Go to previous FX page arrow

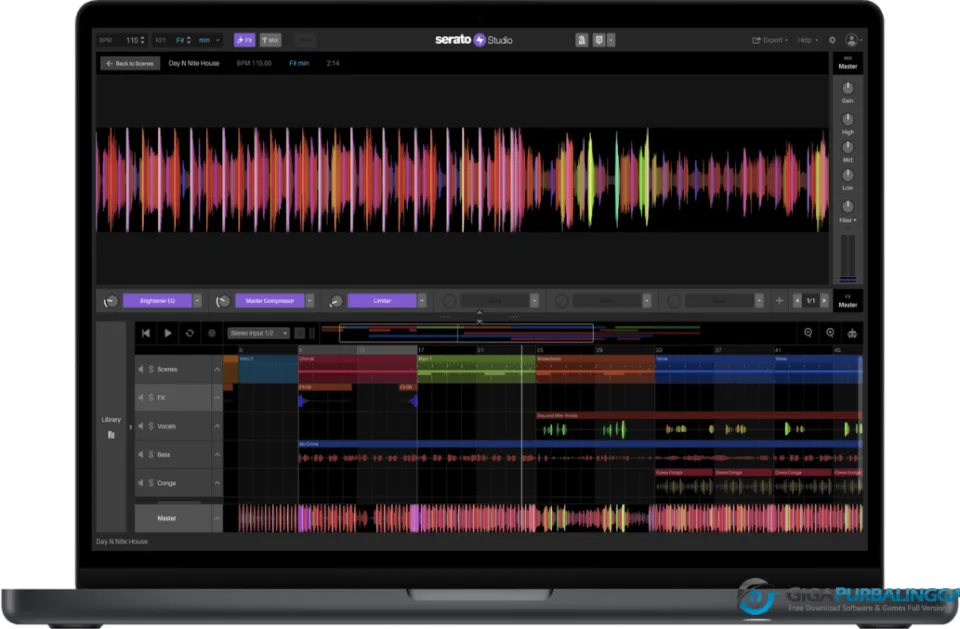(x=797, y=301)
